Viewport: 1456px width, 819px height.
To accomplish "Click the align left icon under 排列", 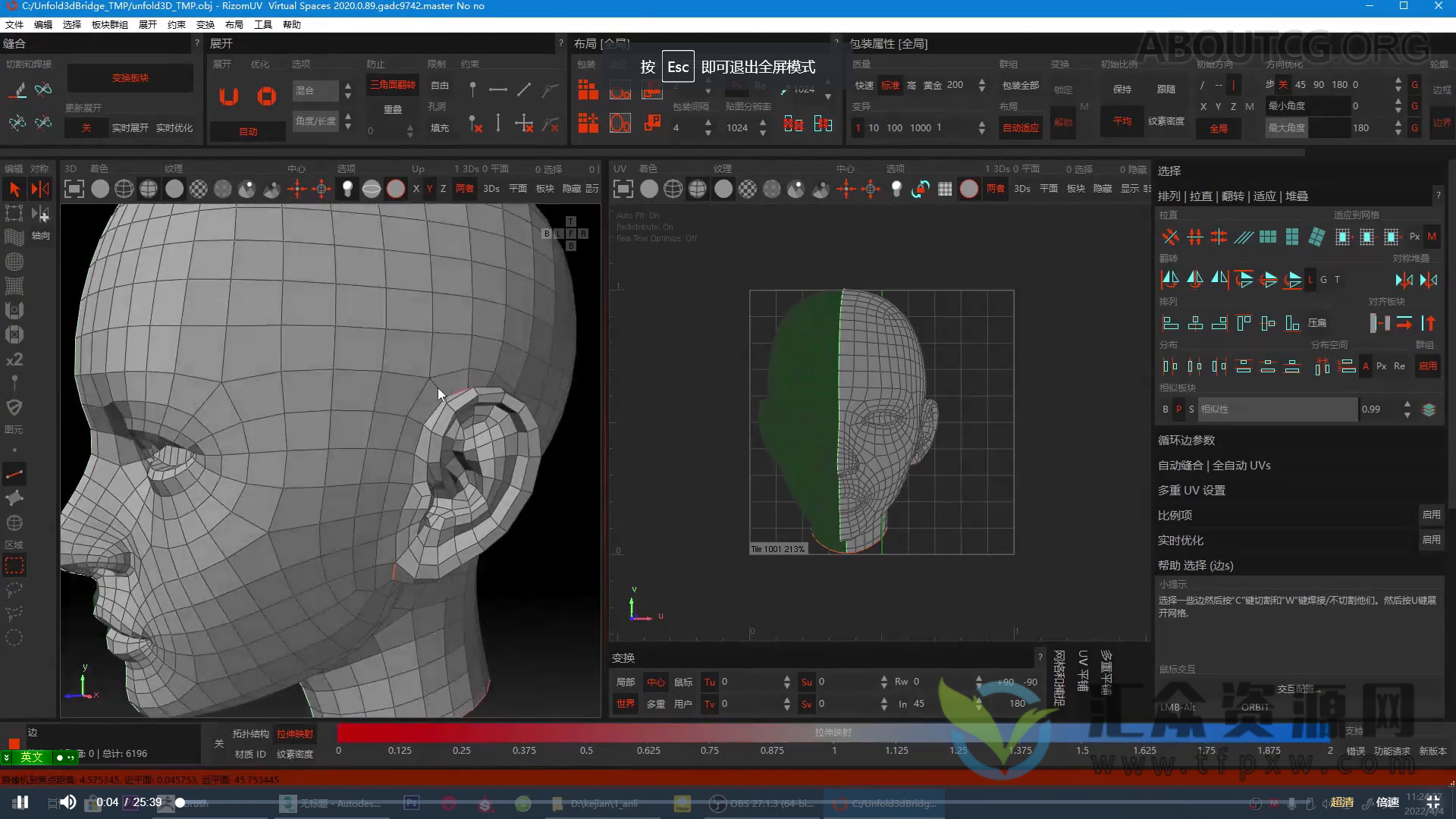I will pyautogui.click(x=1170, y=323).
